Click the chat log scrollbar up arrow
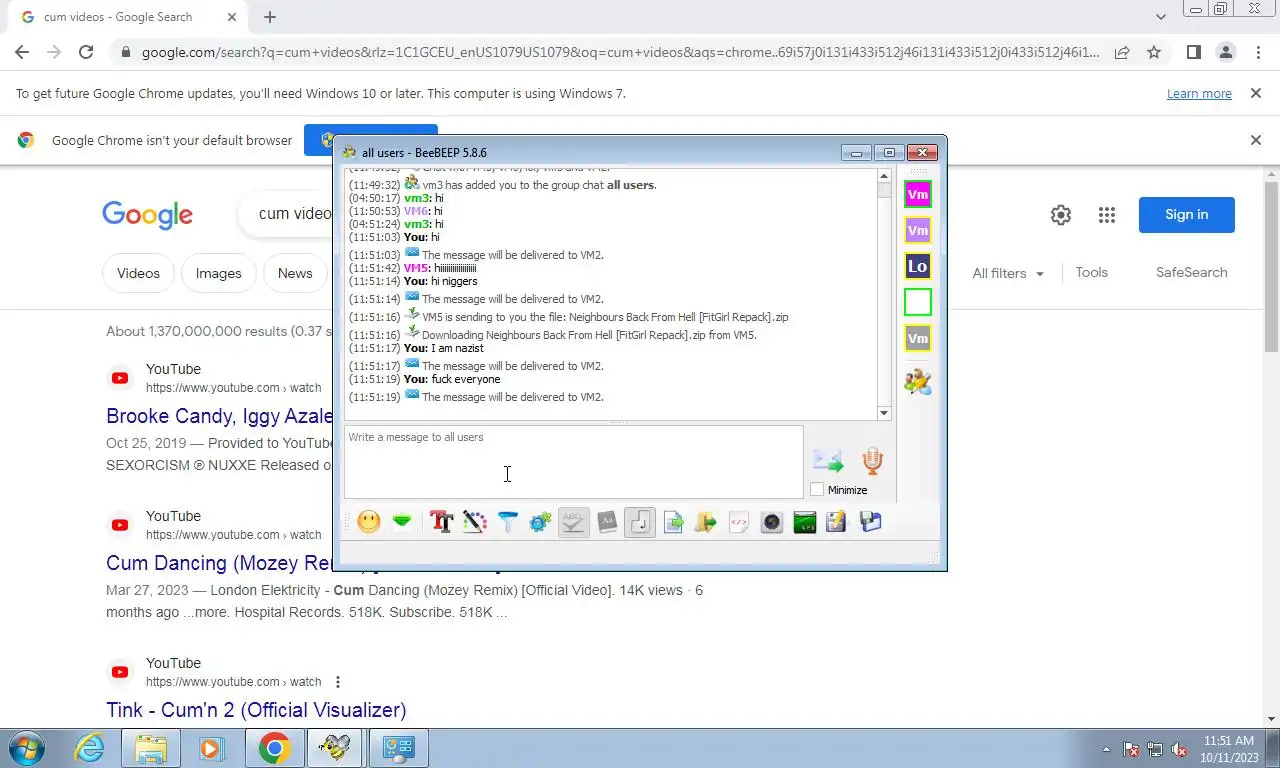 point(884,177)
